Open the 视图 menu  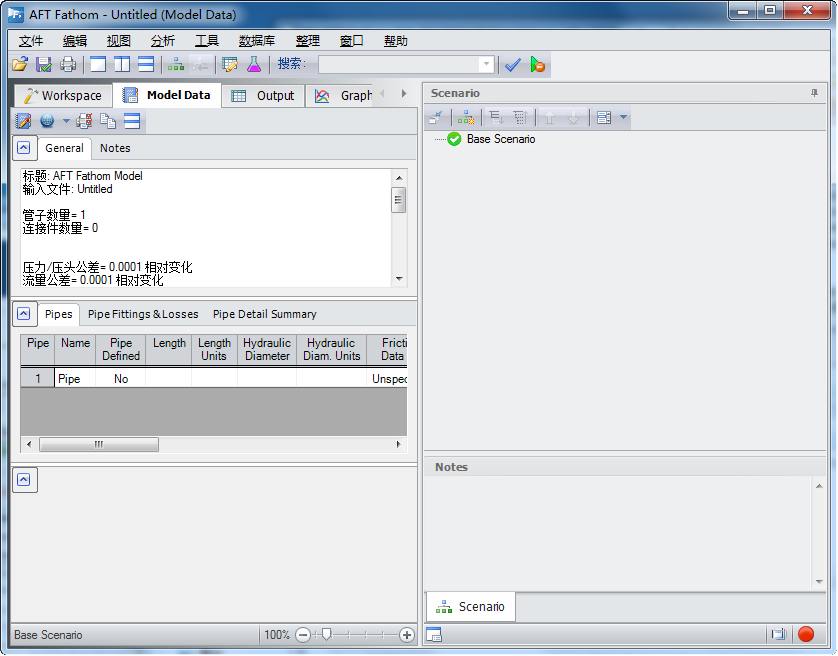pos(119,41)
